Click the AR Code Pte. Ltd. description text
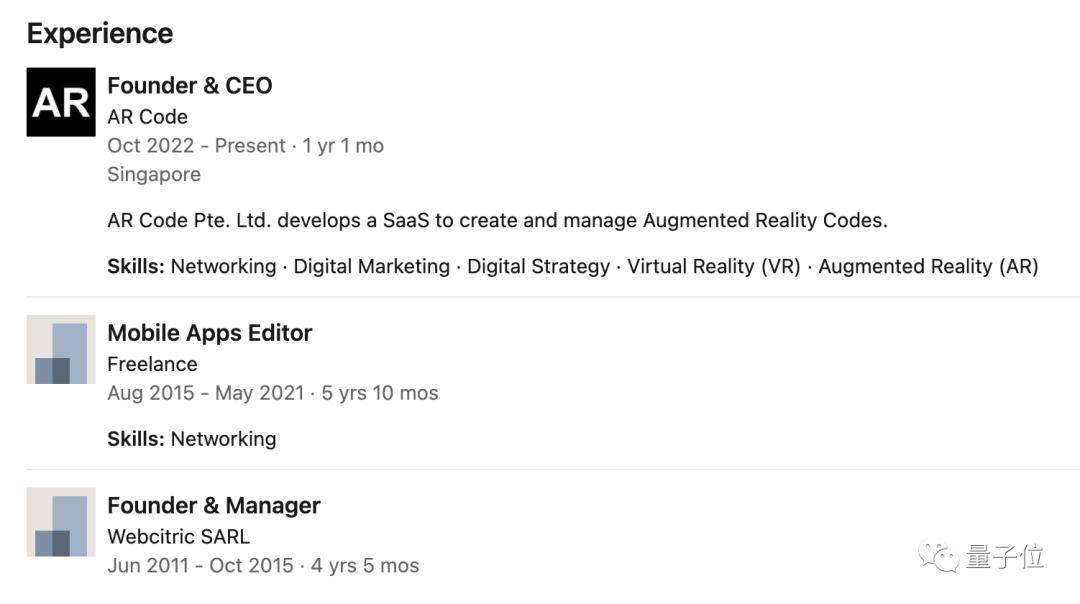This screenshot has width=1080, height=604. [x=497, y=220]
